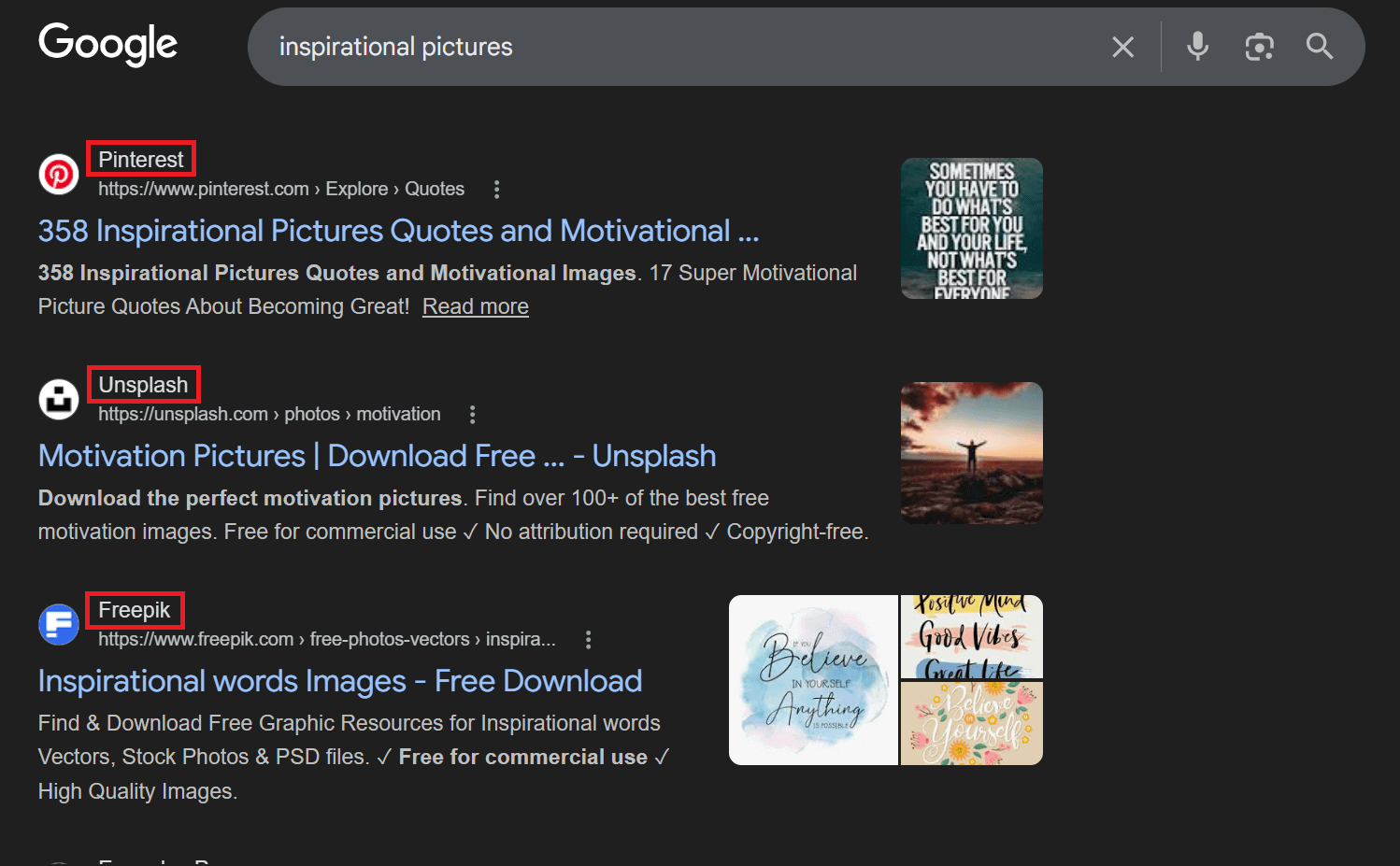
Task: Click the Unsplash site name
Action: coord(143,385)
